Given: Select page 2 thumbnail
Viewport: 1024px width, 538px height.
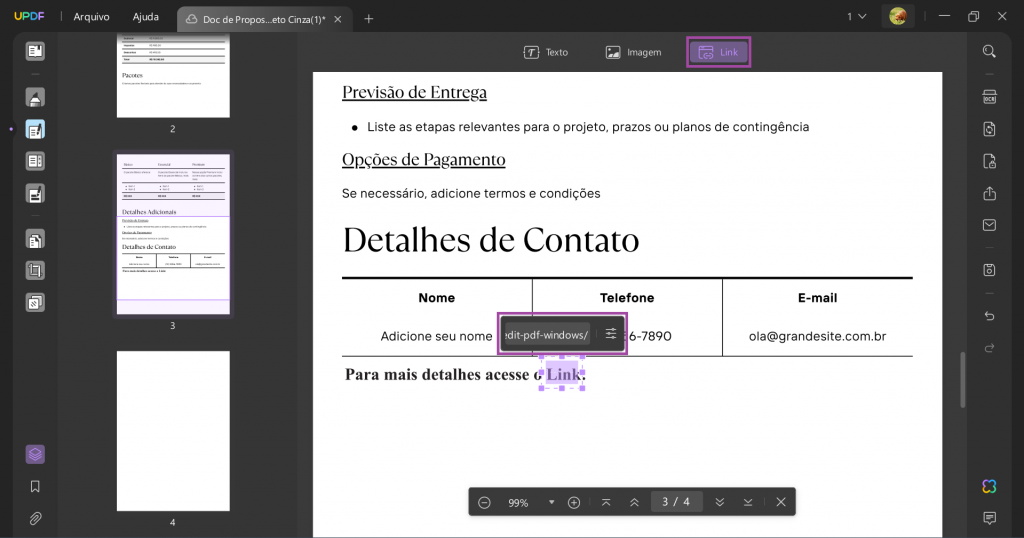Looking at the screenshot, I should [x=173, y=76].
